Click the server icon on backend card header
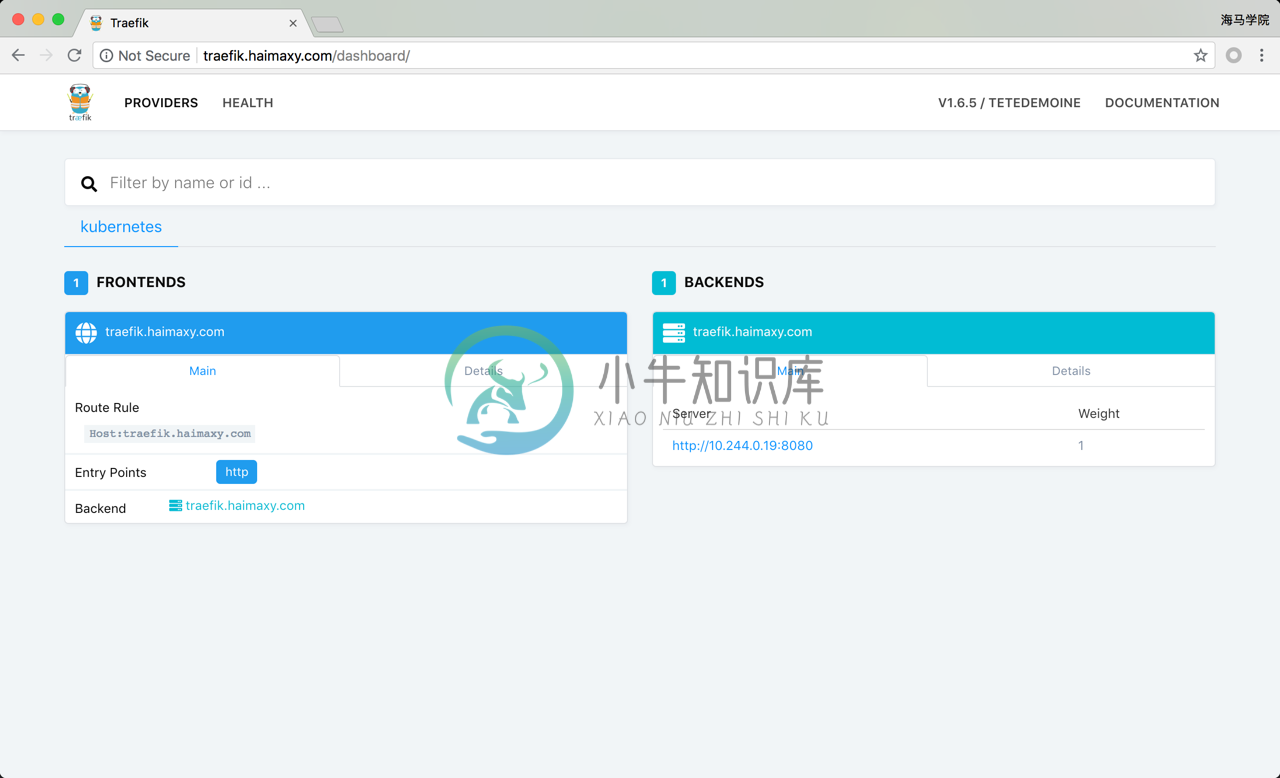The height and width of the screenshot is (778, 1280). point(674,333)
